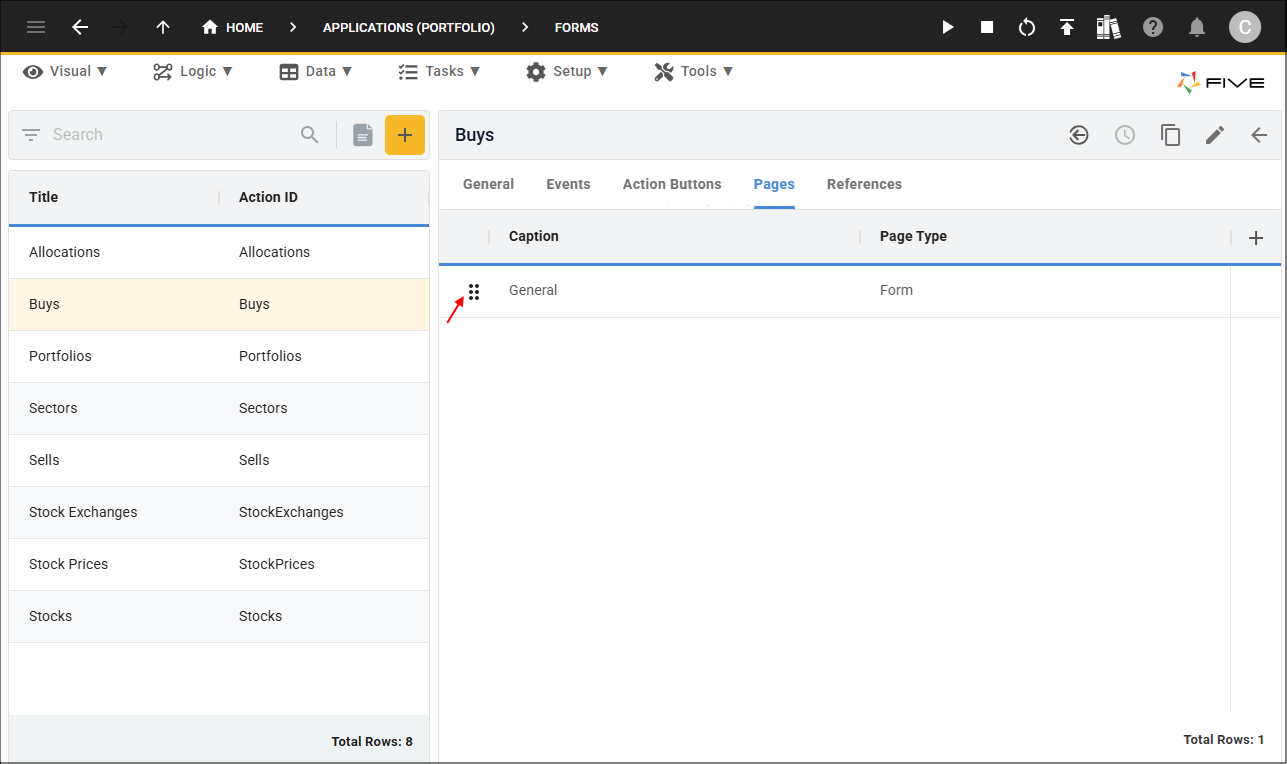Add a page with plus icon

pyautogui.click(x=1256, y=238)
